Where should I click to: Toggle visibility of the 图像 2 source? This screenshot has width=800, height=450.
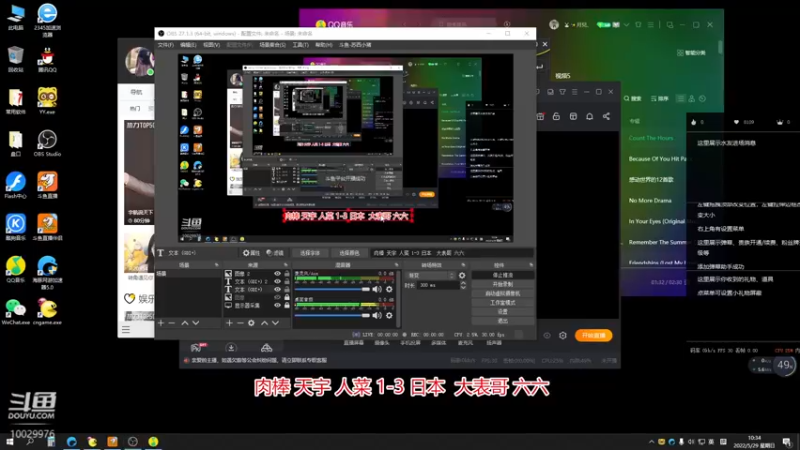[278, 274]
